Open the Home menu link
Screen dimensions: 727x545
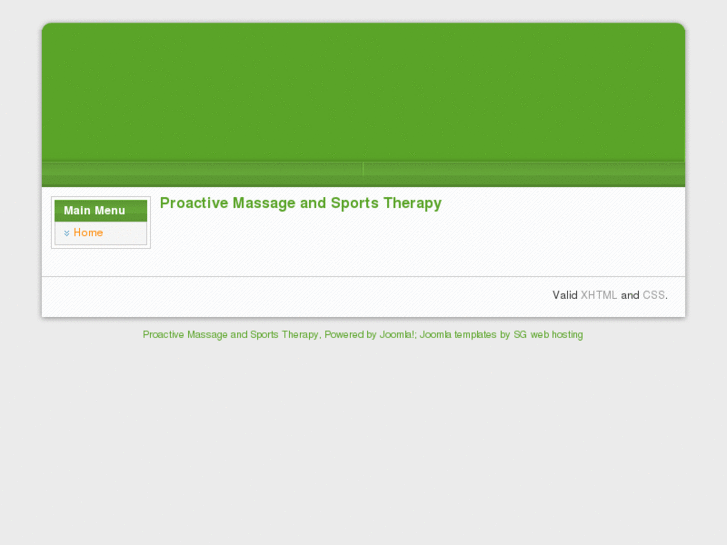[88, 233]
